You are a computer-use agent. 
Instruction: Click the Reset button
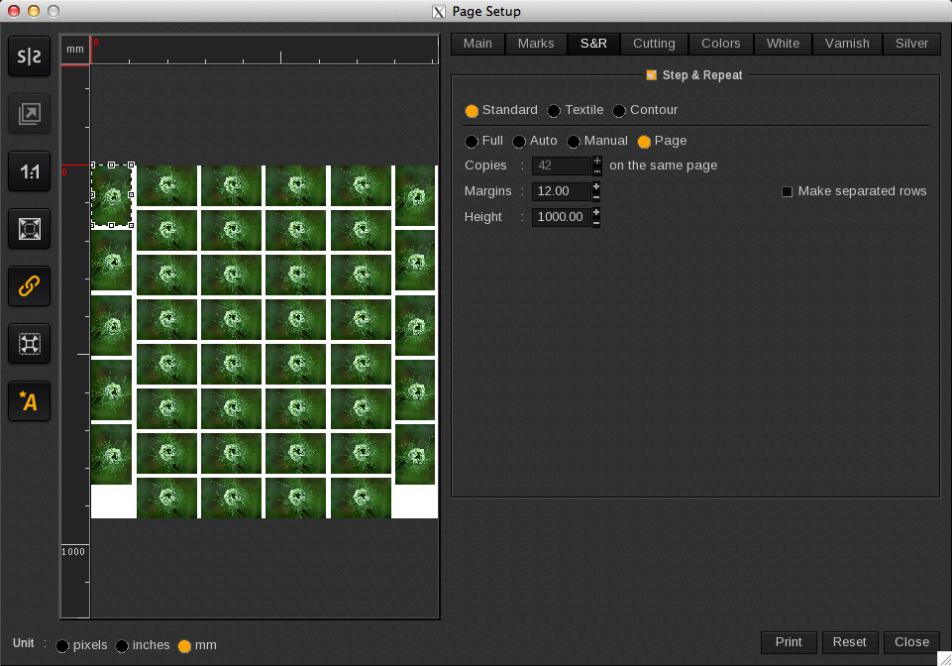point(849,642)
